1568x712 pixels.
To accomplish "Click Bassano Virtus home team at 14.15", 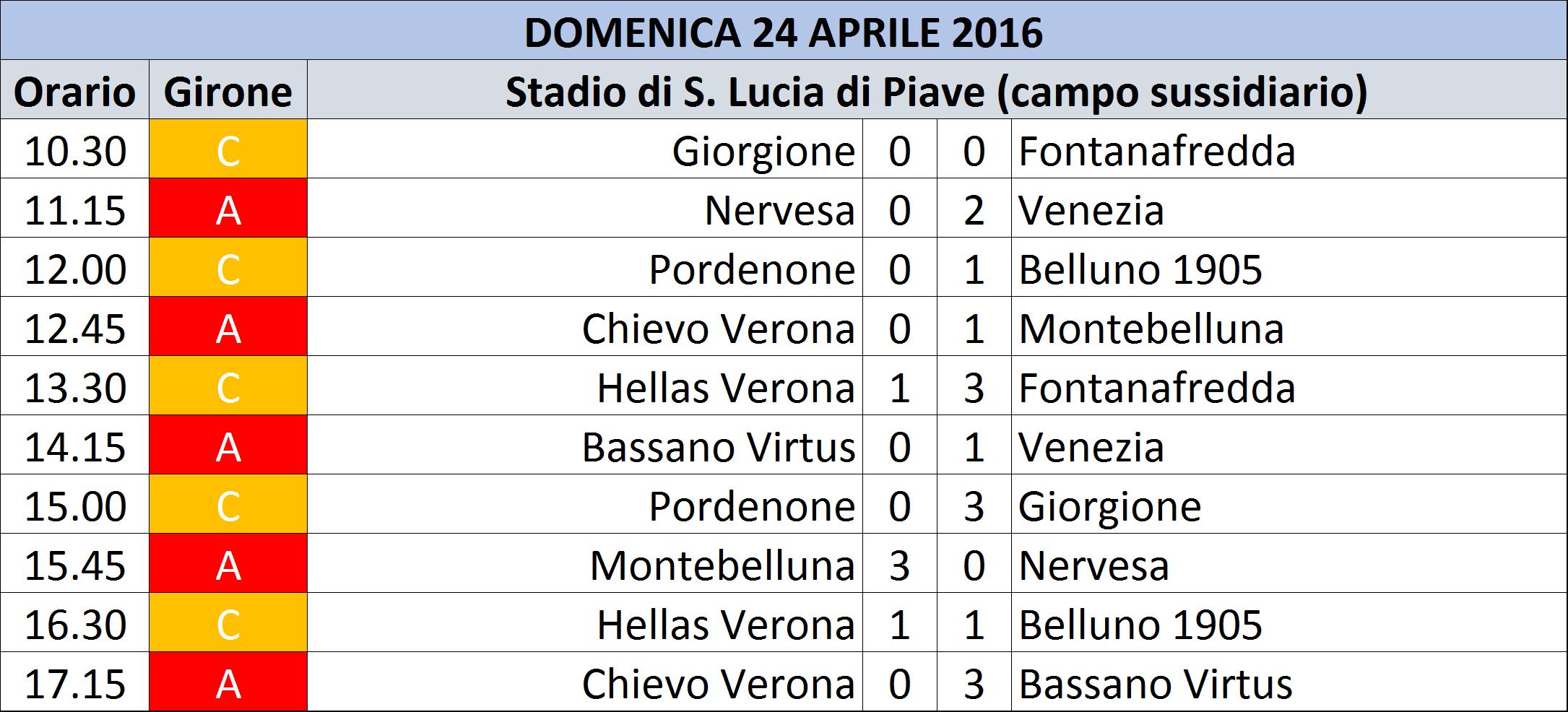I will pos(719,447).
